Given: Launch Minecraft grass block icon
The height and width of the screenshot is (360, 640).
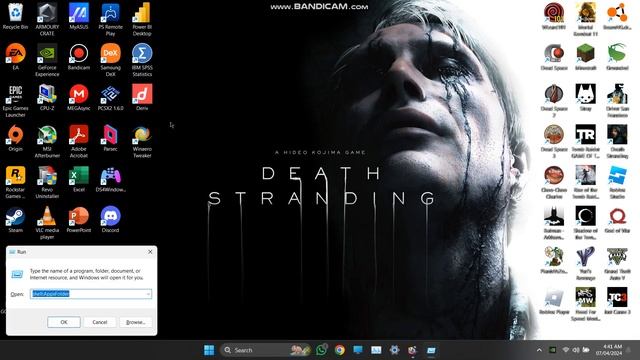Looking at the screenshot, I should [x=585, y=57].
